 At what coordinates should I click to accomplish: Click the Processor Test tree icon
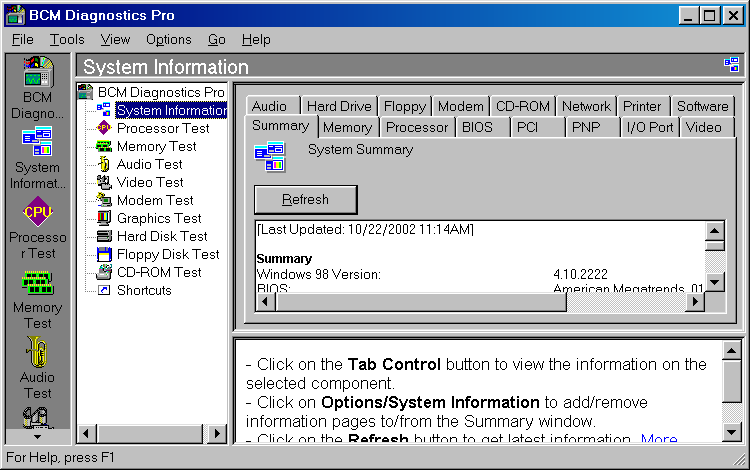pyautogui.click(x=104, y=128)
